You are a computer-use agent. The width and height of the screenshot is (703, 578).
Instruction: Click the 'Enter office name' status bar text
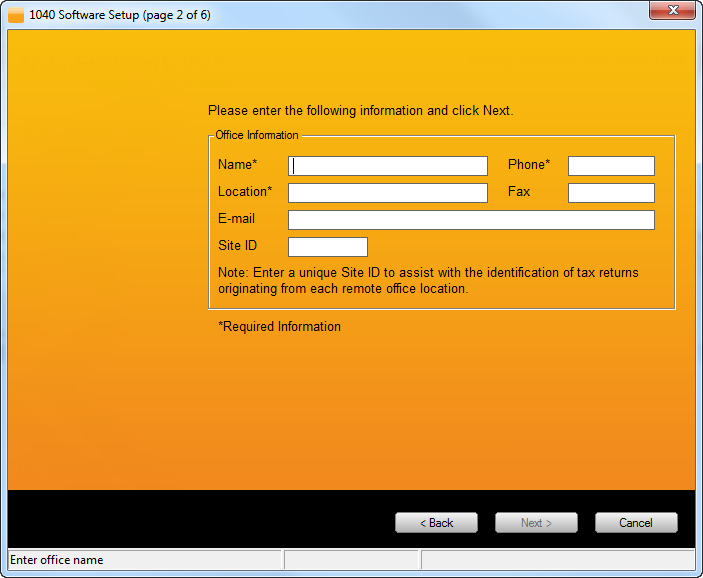tap(57, 560)
